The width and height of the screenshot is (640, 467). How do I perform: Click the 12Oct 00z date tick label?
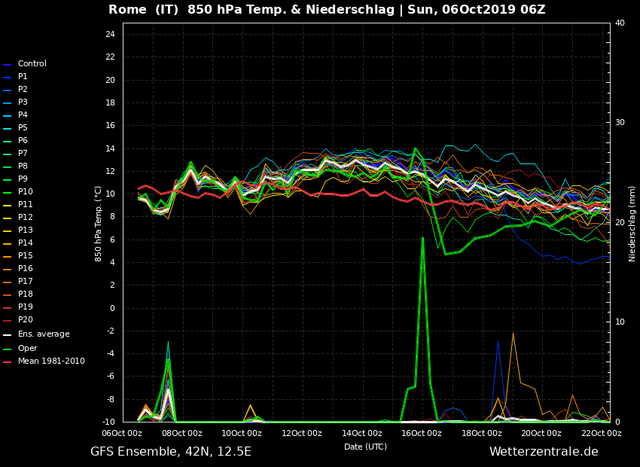(303, 433)
